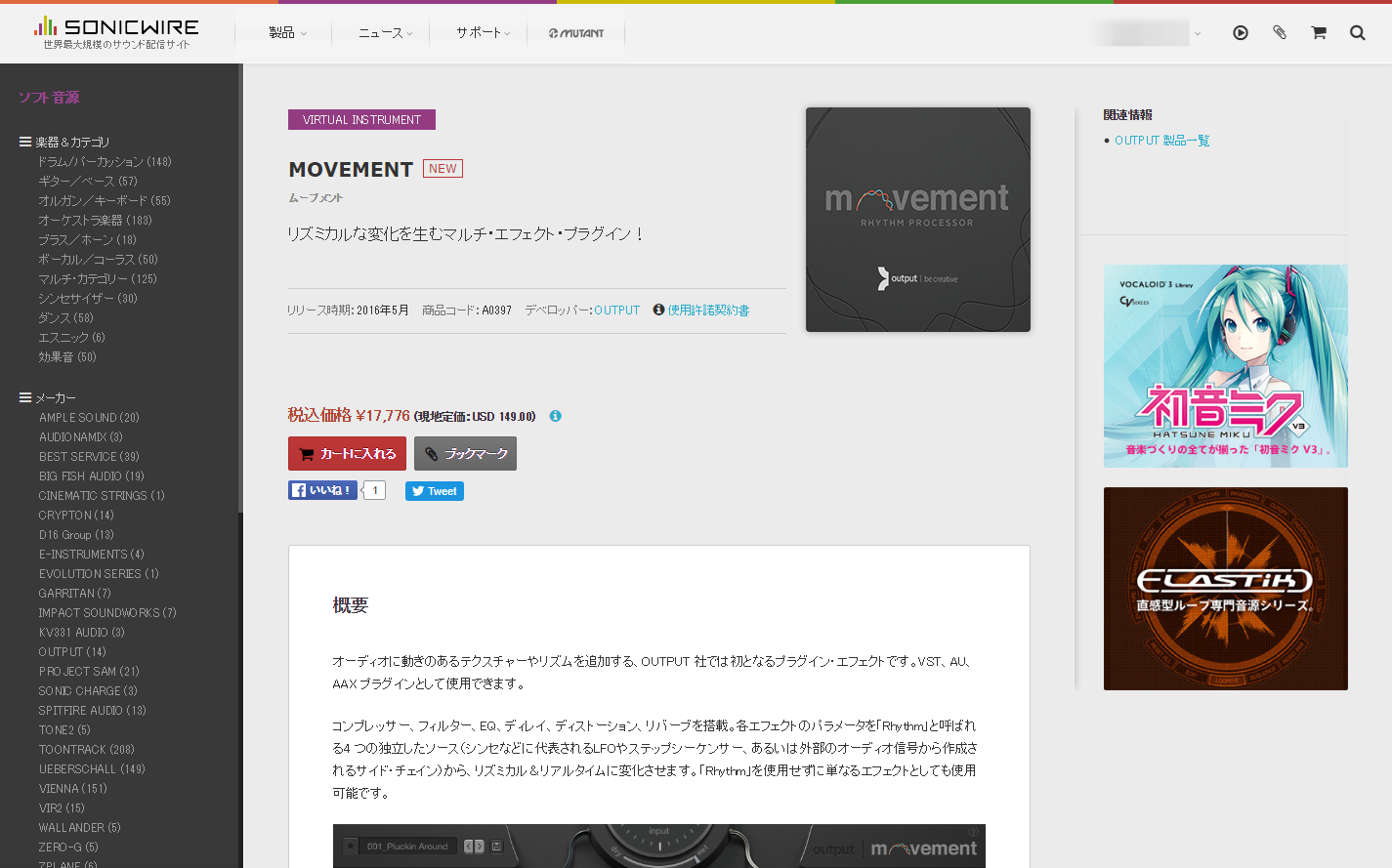
Task: Open BEST SERVICE (39) maker
Action: tap(89, 457)
